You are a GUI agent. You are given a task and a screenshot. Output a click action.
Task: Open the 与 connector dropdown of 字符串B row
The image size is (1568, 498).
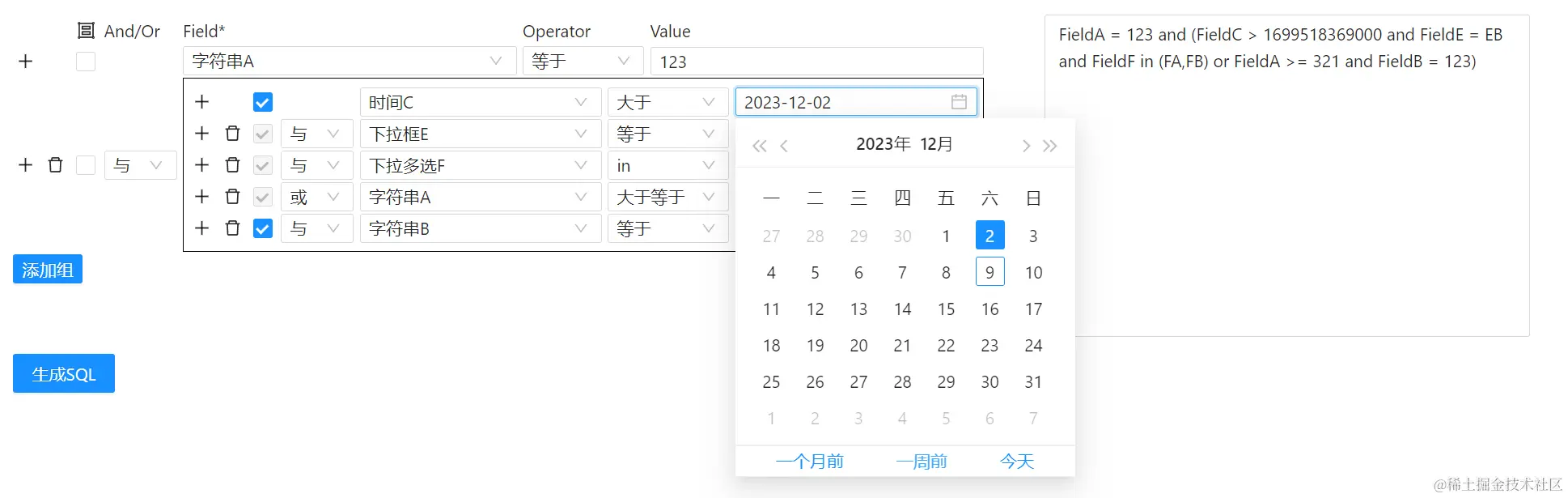click(316, 228)
